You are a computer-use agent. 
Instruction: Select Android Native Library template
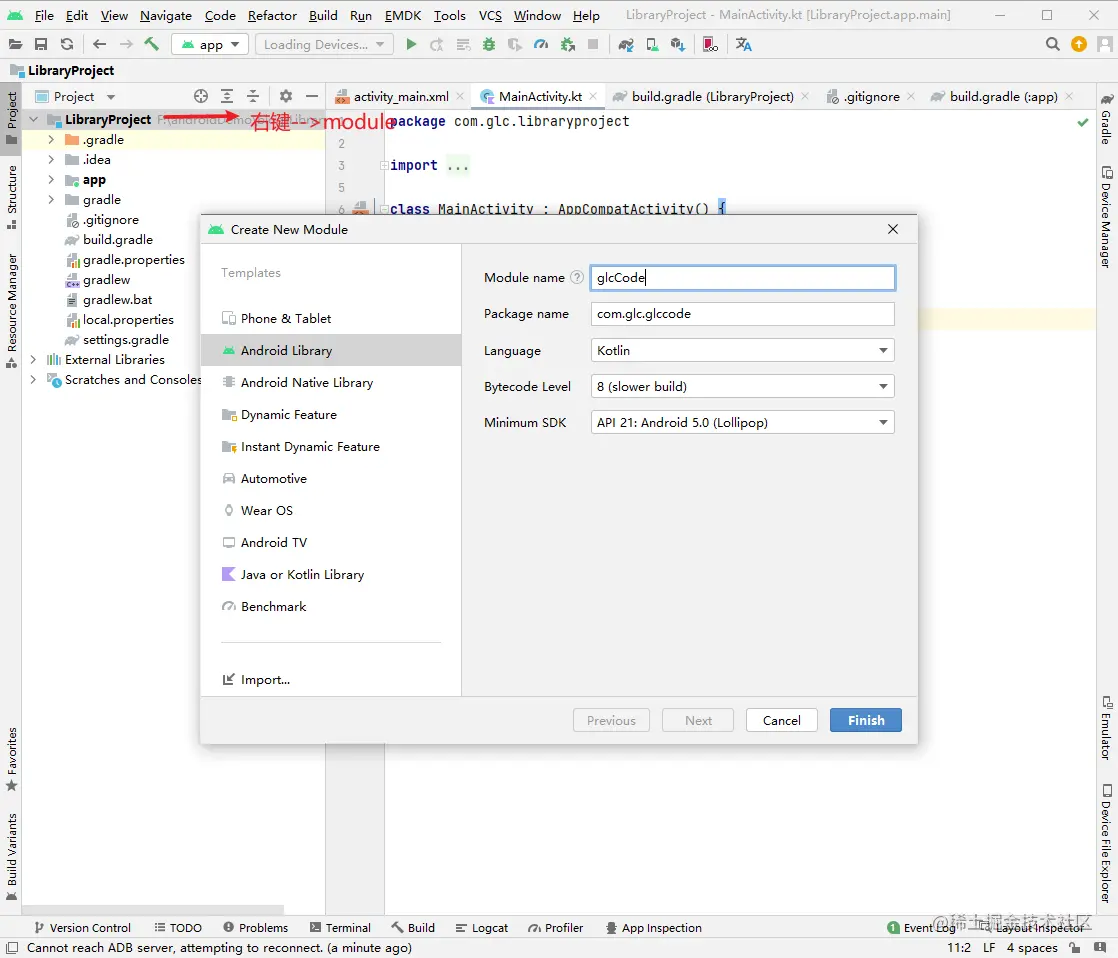331,382
